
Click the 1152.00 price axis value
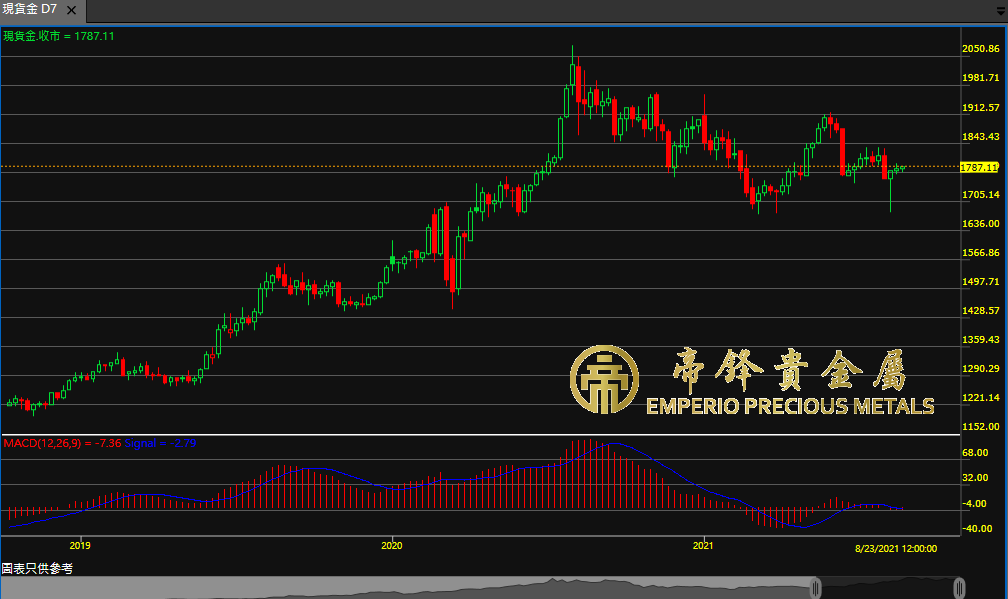tap(980, 426)
